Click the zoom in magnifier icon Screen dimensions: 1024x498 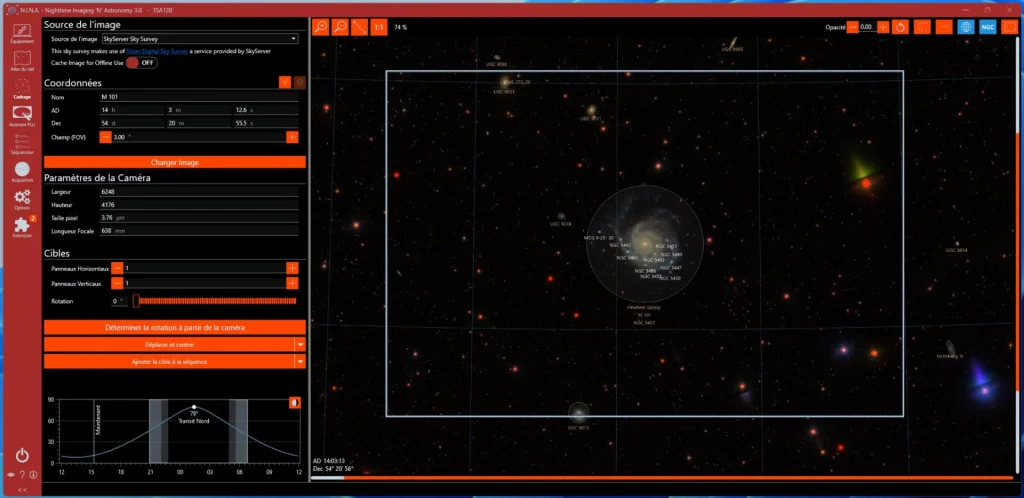pyautogui.click(x=321, y=27)
